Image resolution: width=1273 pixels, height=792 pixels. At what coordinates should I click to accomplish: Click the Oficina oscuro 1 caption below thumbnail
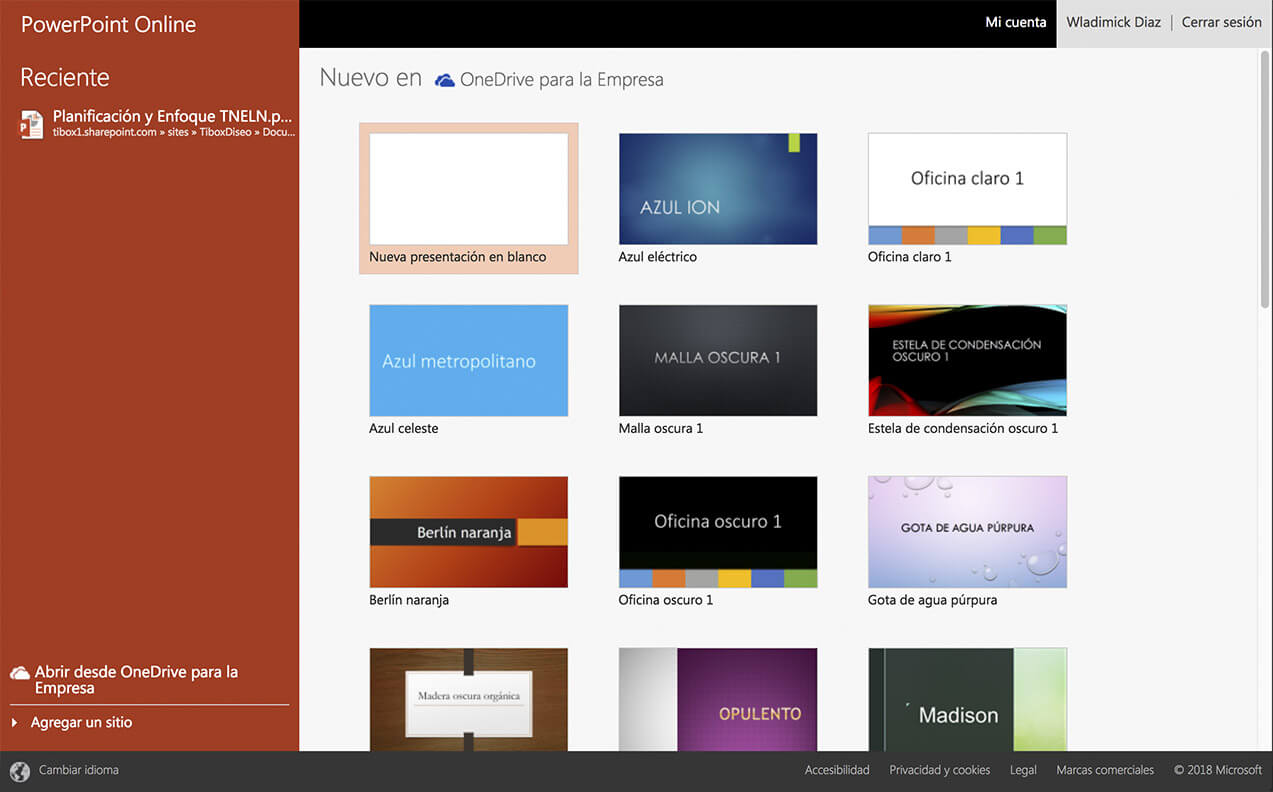666,600
